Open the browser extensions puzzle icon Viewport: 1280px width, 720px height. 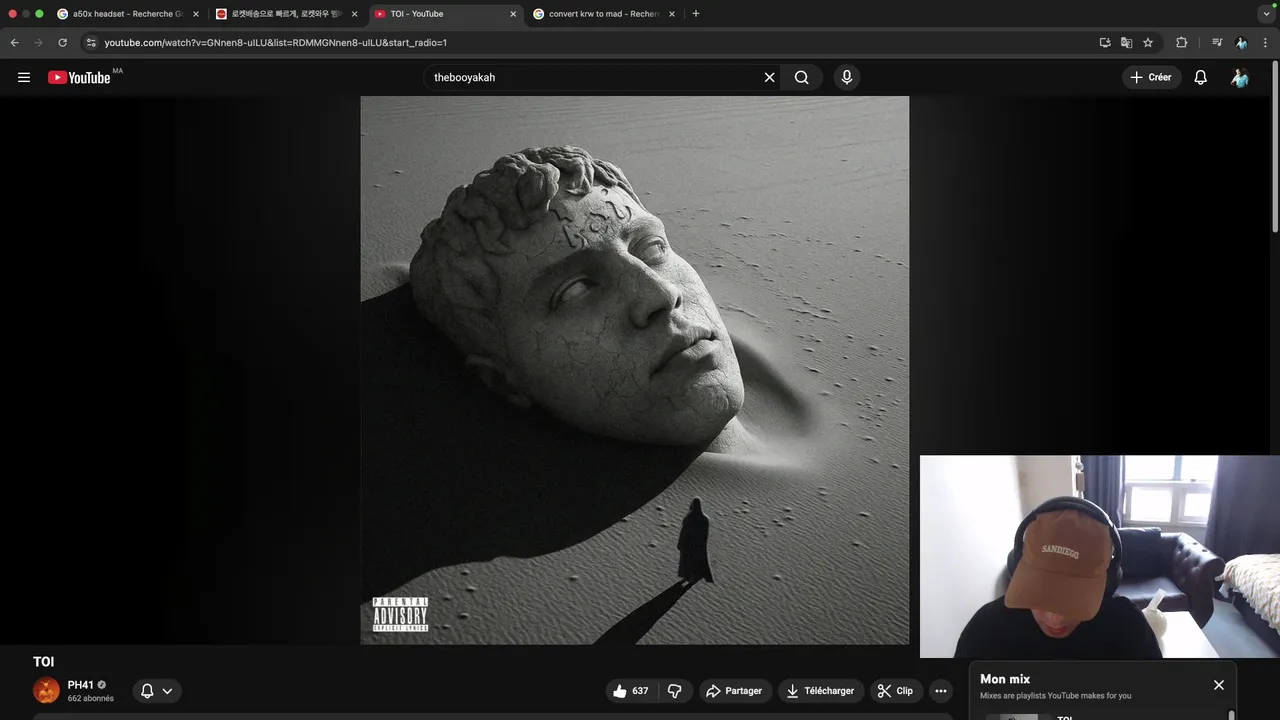(x=1182, y=43)
